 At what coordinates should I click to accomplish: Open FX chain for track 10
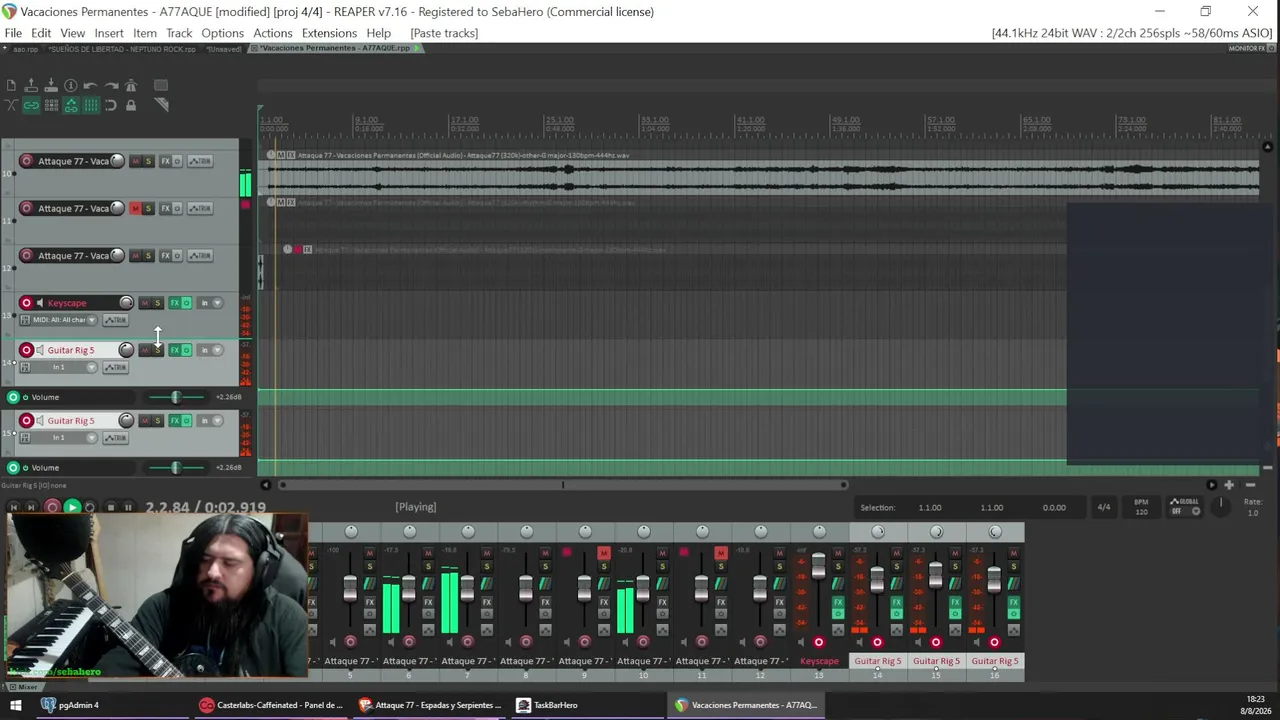165,161
